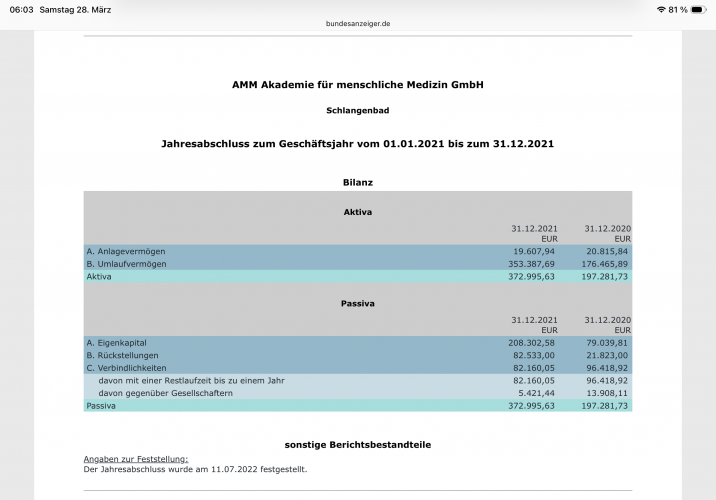Click the 'sonstige Berichtsbestandteile' heading
This screenshot has width=716, height=500.
coord(357,443)
